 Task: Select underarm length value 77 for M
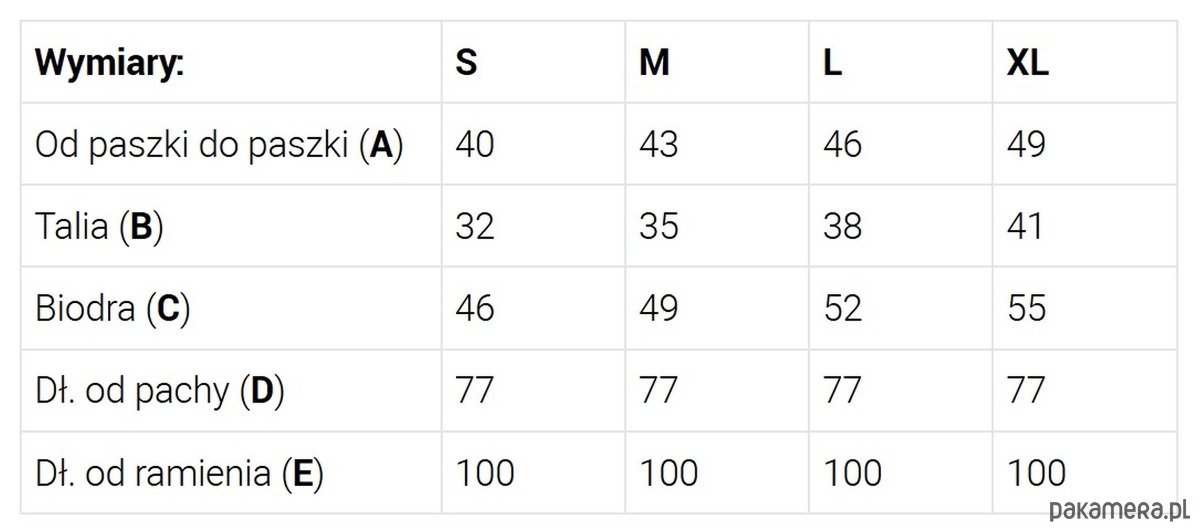pyautogui.click(x=658, y=390)
